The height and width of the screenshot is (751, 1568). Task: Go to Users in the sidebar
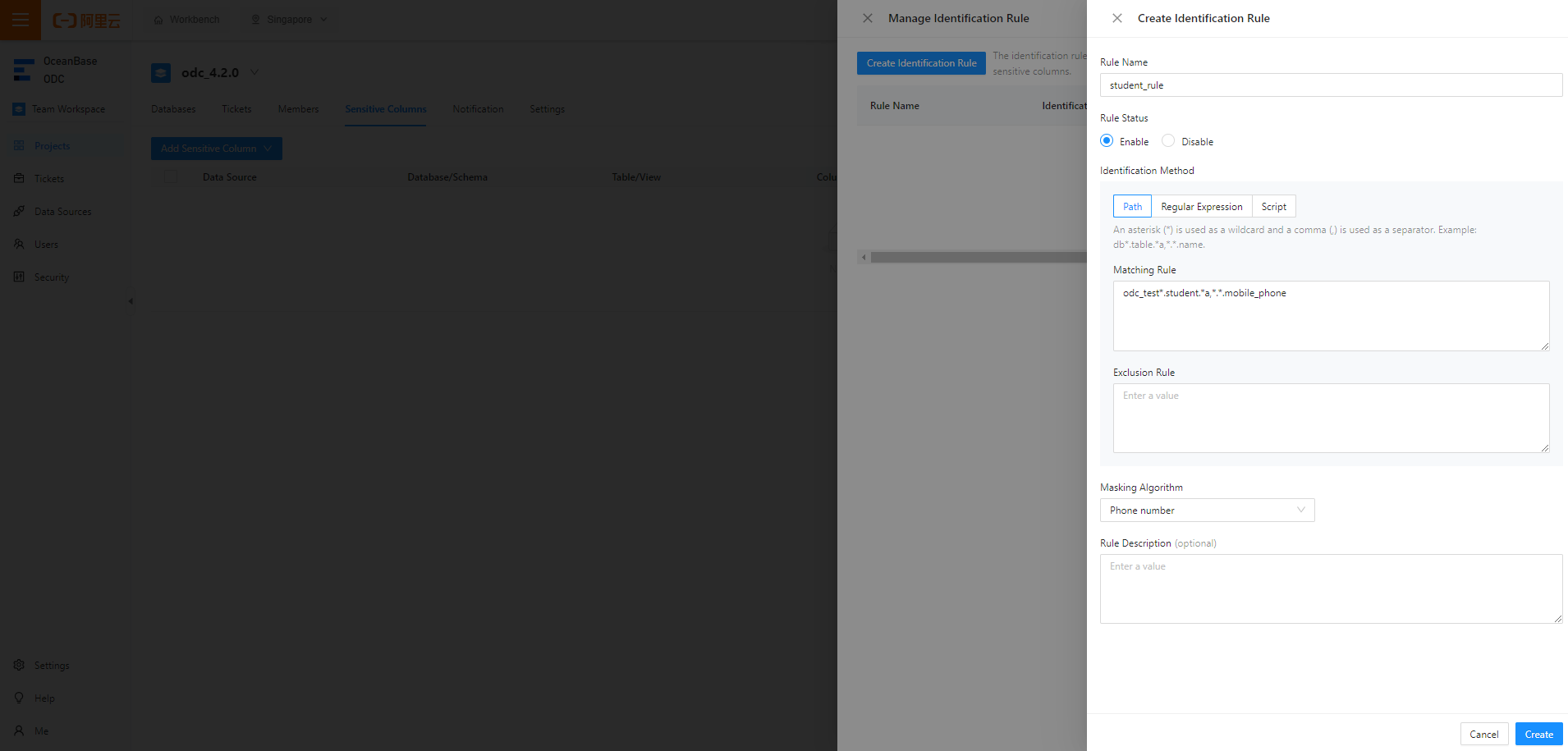(46, 245)
